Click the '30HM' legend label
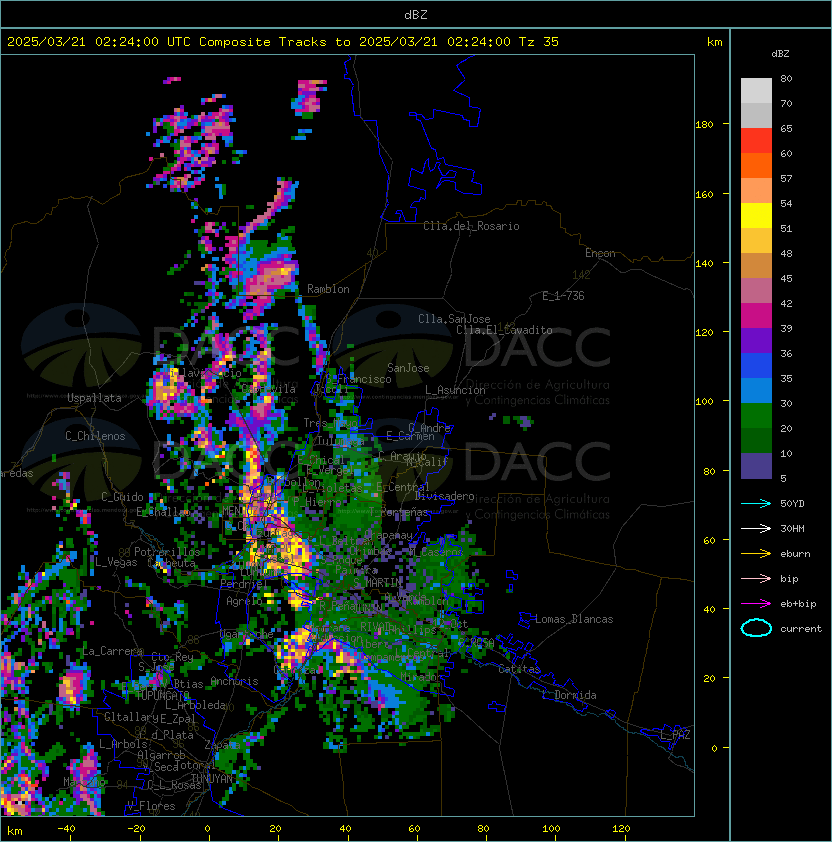832x842 pixels. 792,528
